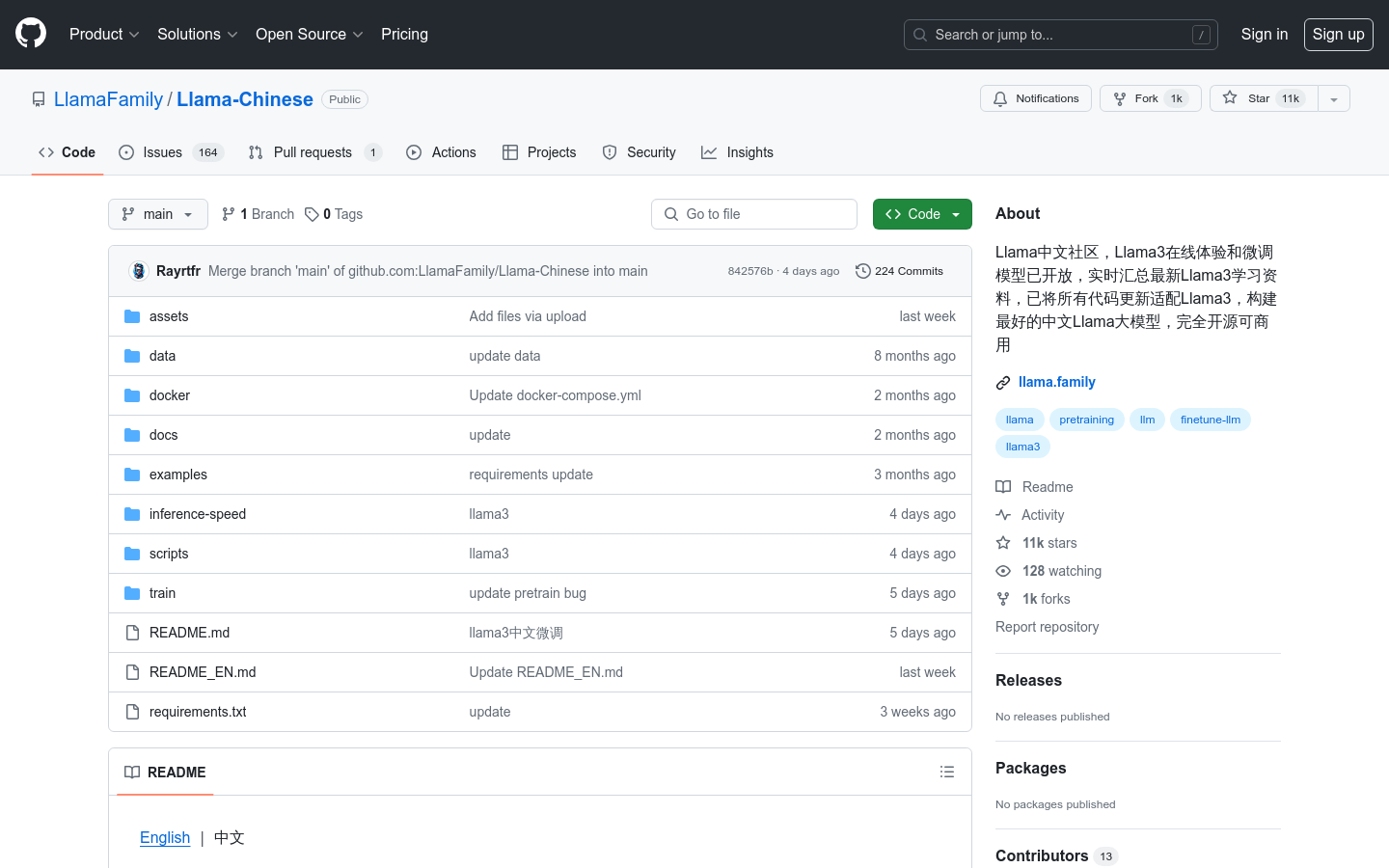Viewport: 1389px width, 868px height.
Task: Click the finetune-llm topic tag
Action: tap(1210, 420)
